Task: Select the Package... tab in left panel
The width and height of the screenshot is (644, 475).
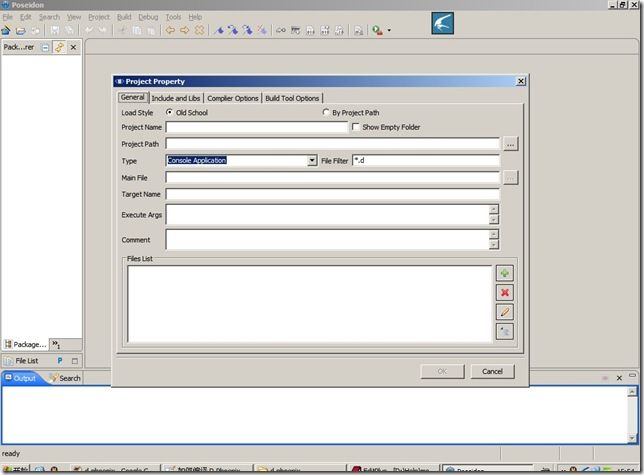Action: point(25,344)
